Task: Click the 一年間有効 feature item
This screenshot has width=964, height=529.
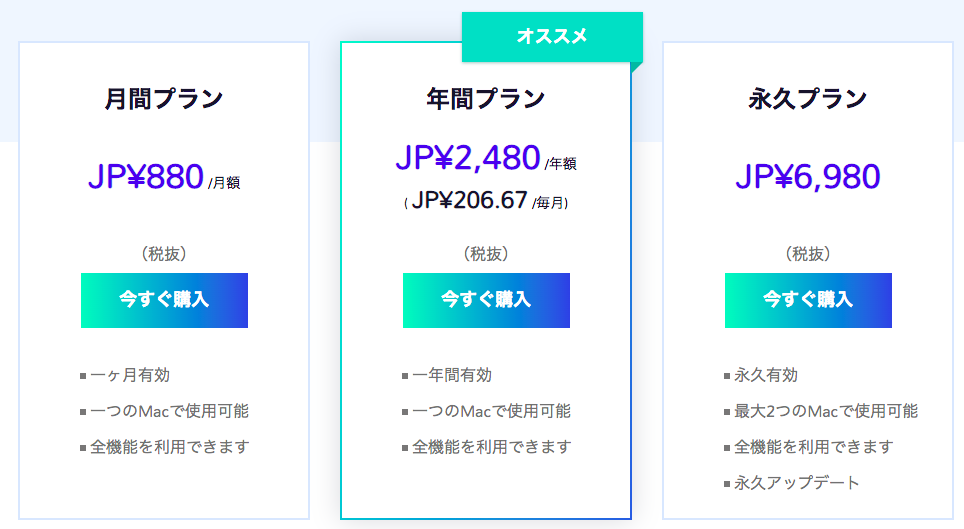Action: click(452, 375)
